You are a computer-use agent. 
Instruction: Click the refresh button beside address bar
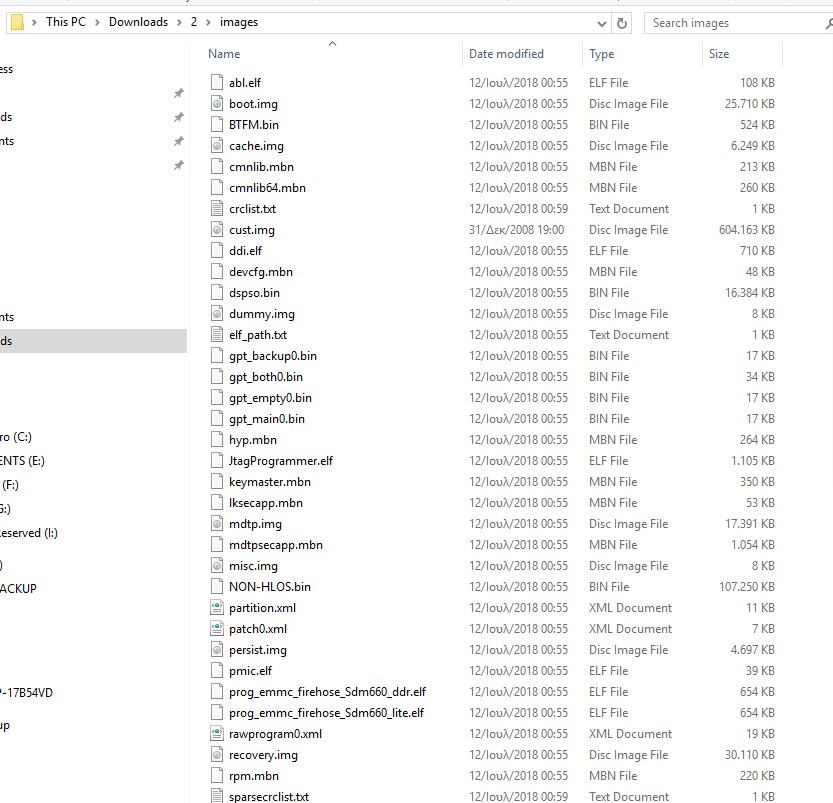[623, 23]
